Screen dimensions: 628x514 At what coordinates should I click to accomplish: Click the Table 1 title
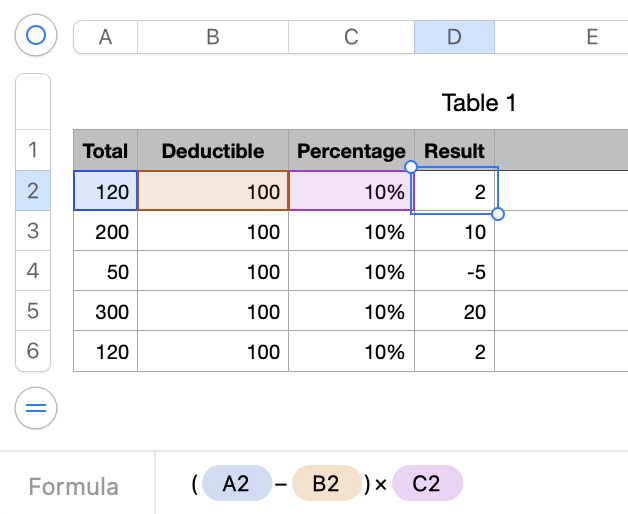pos(478,103)
